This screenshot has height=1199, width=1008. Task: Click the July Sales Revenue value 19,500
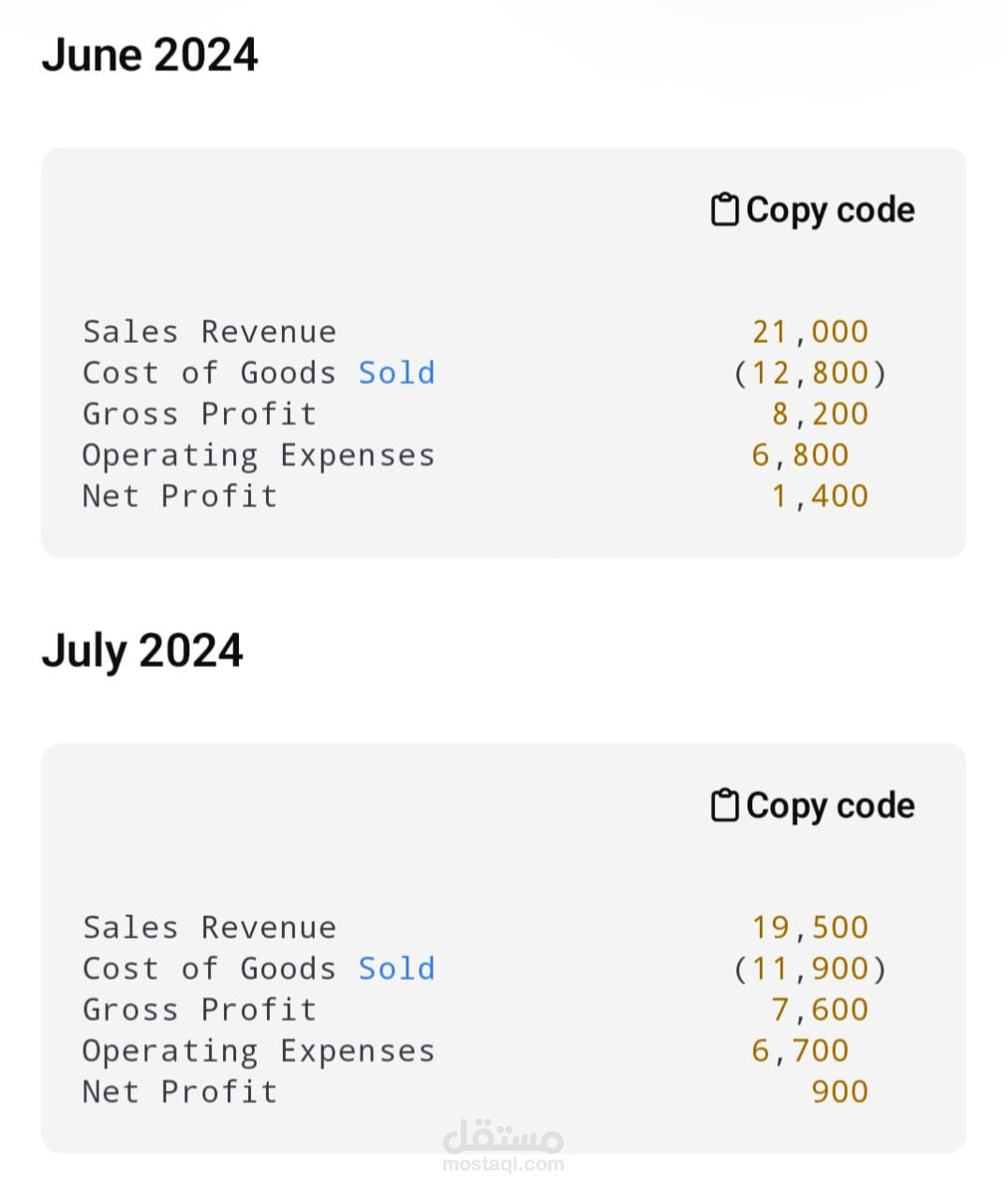[x=810, y=927]
